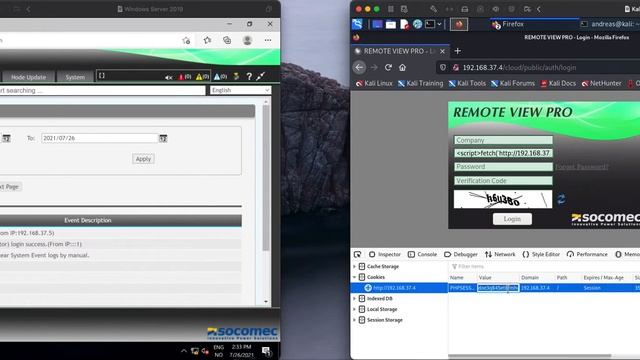The width and height of the screenshot is (640, 360).
Task: Open the To date calendar picker
Action: [163, 138]
